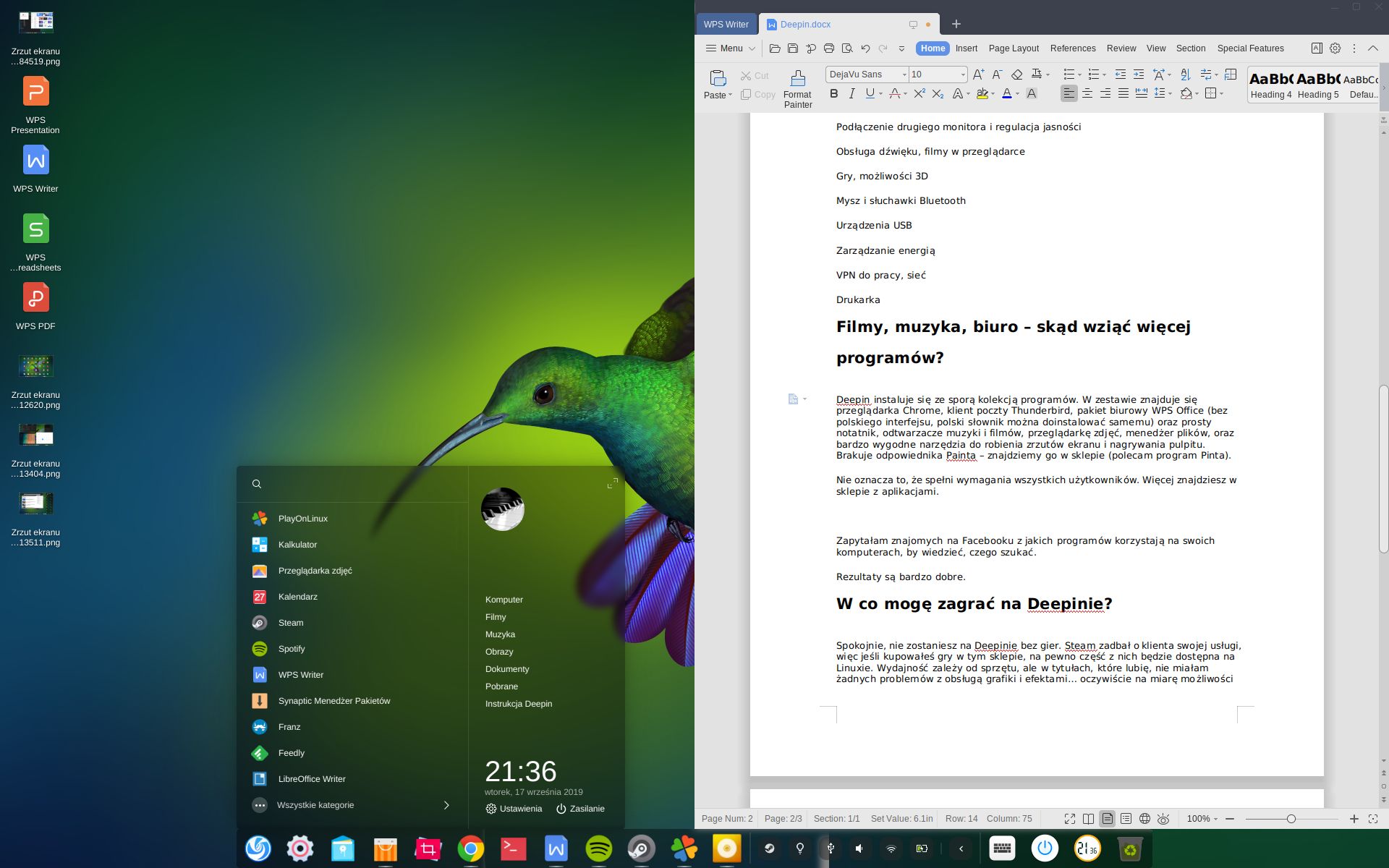Apply subscript formatting
Screen dimensions: 1389x868
tap(938, 93)
